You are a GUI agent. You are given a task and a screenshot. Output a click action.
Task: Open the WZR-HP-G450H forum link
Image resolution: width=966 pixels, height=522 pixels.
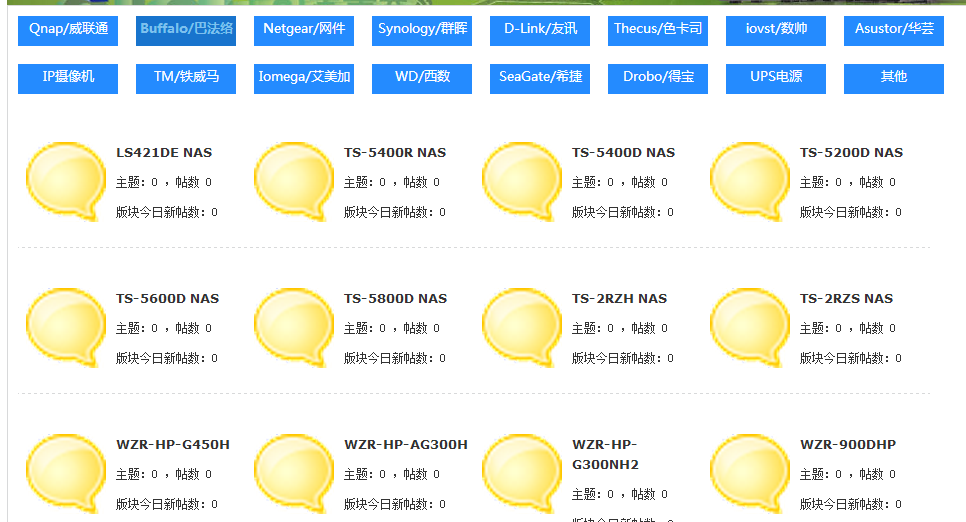coord(173,444)
